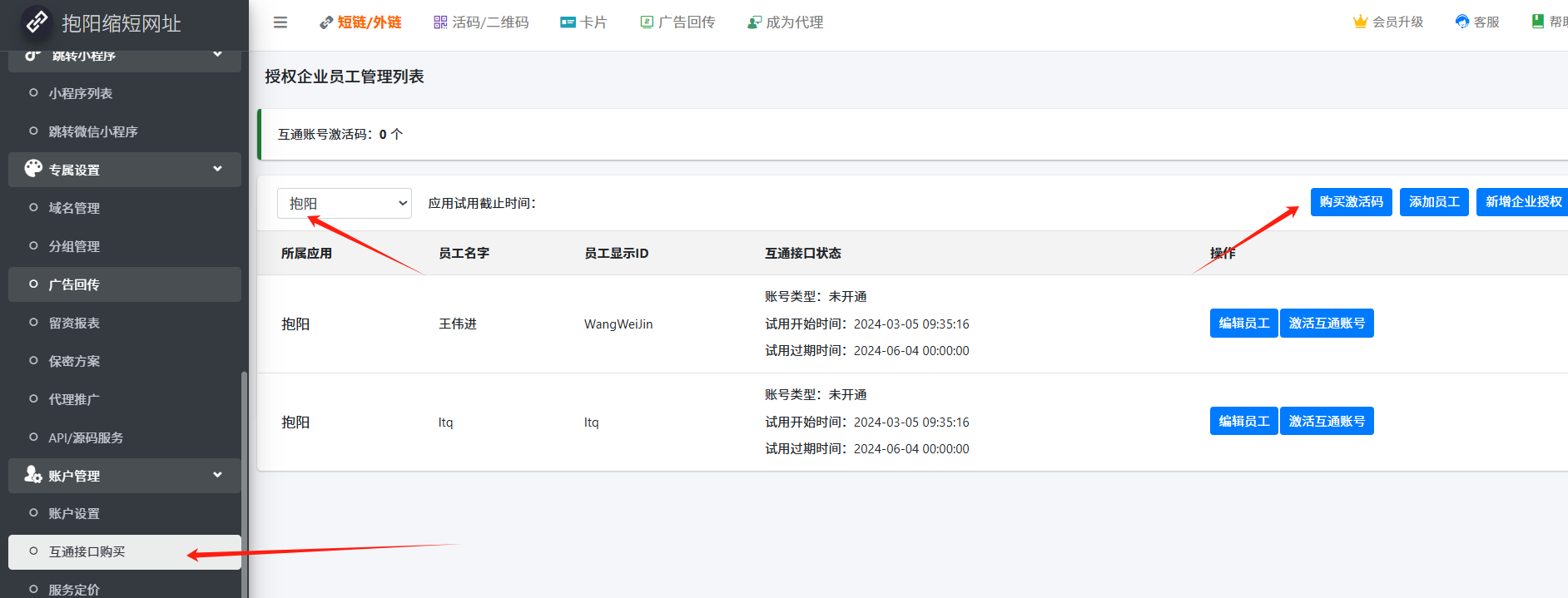Screen dimensions: 1568x598
Task: Open the 成为代理 top navigation item
Action: 786,22
